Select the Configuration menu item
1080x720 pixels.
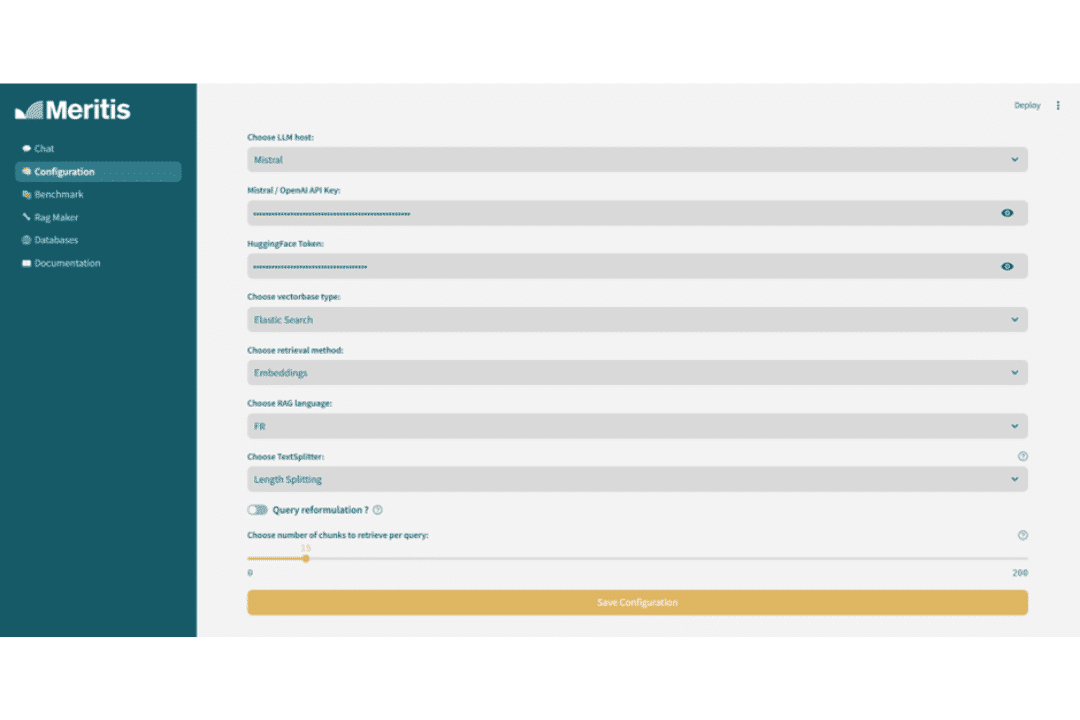click(x=98, y=172)
